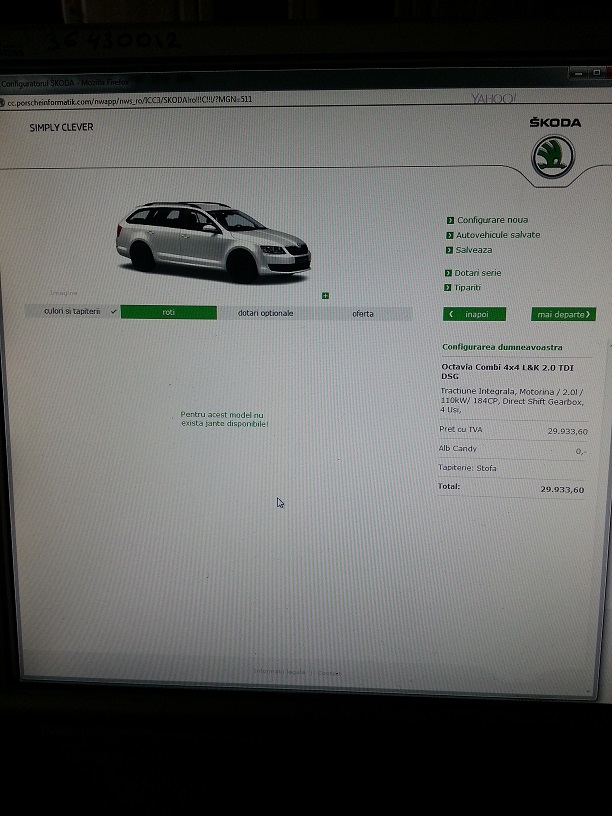Click the Škoda winged arrow logo
The height and width of the screenshot is (816, 612).
(553, 156)
